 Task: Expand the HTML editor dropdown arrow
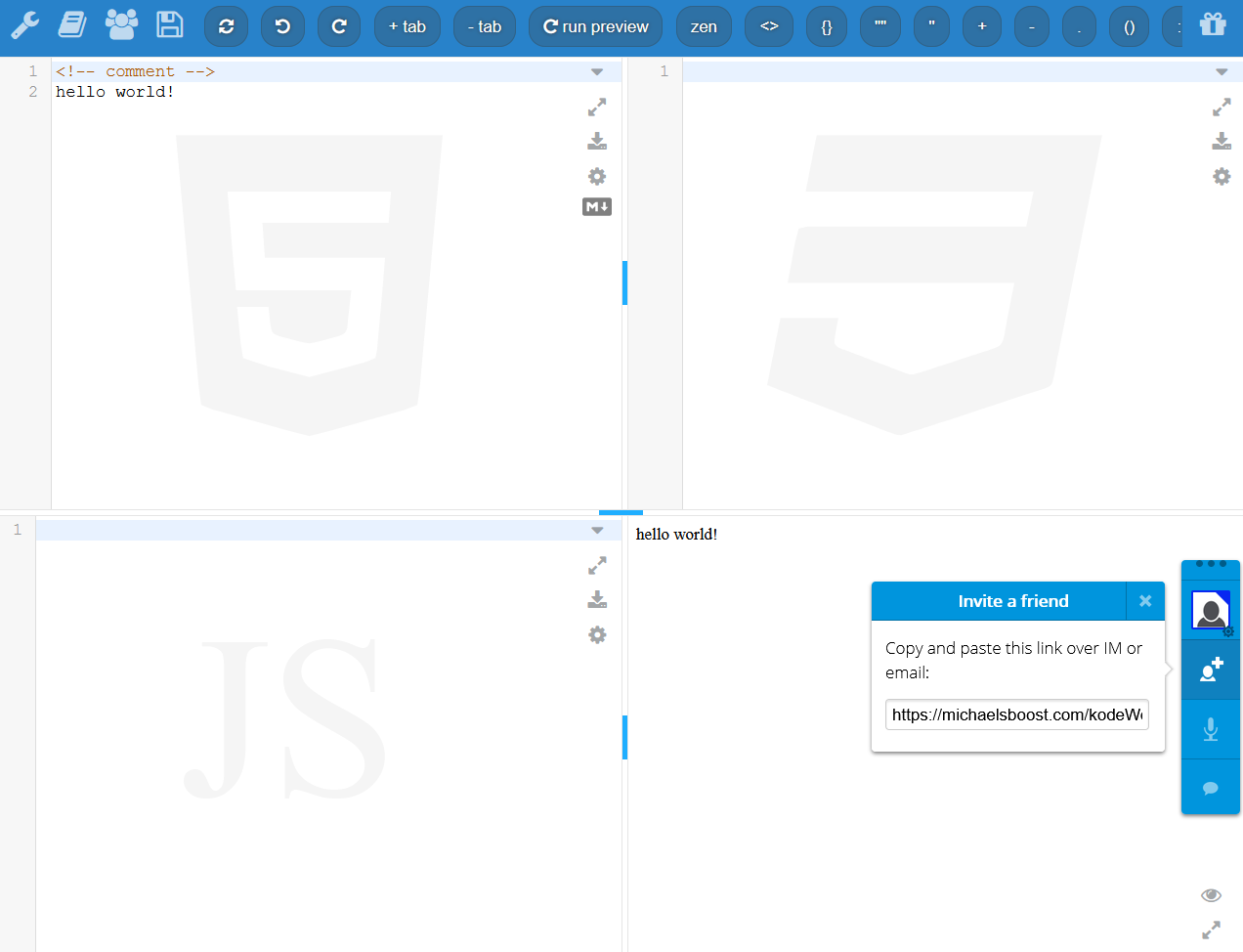coord(597,71)
